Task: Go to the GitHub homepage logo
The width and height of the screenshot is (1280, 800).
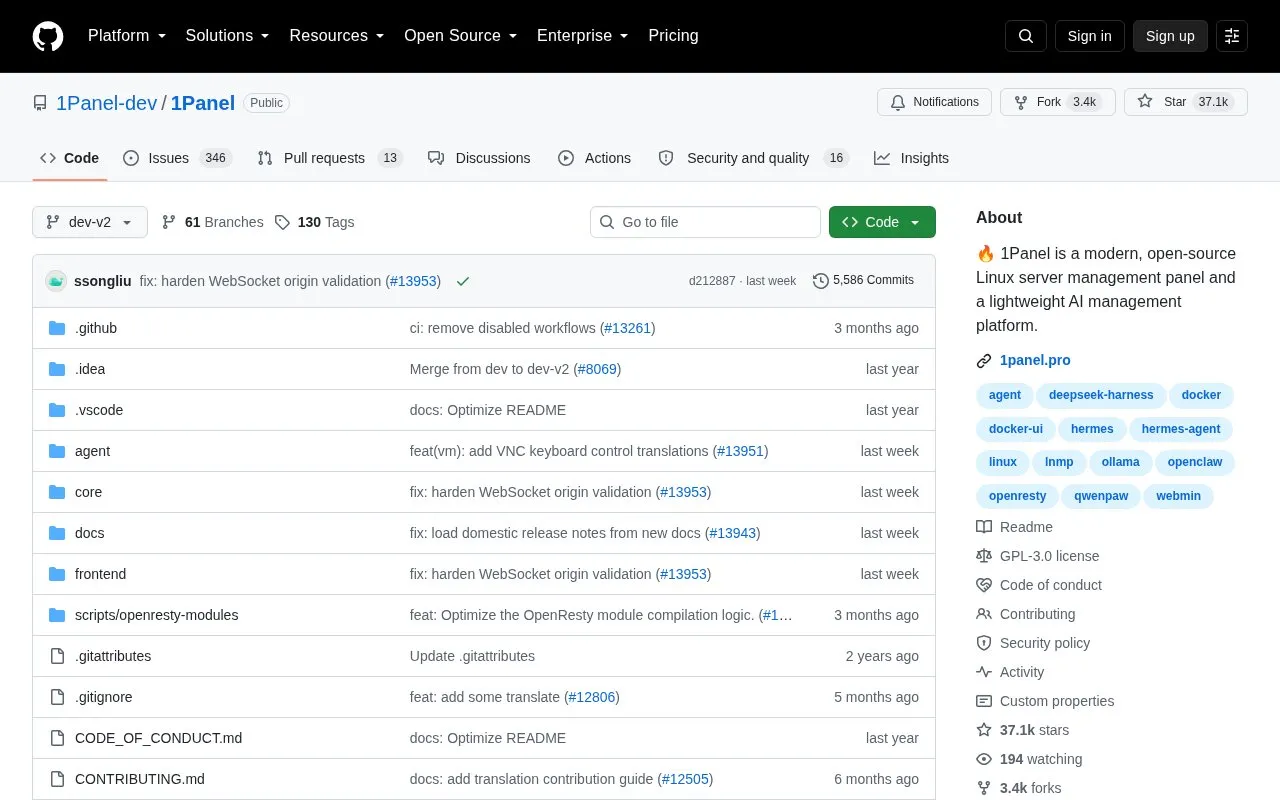Action: click(48, 36)
